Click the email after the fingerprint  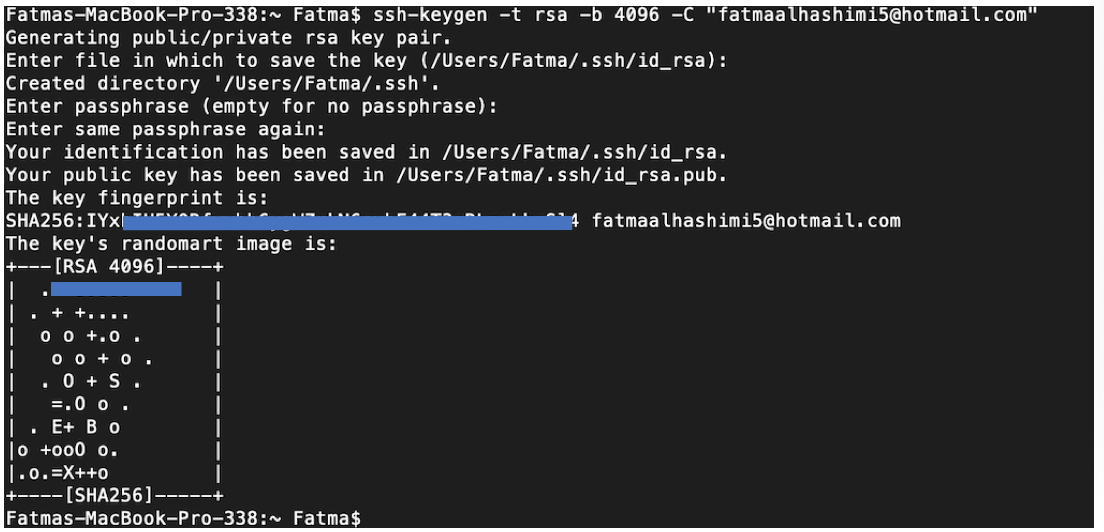[746, 221]
